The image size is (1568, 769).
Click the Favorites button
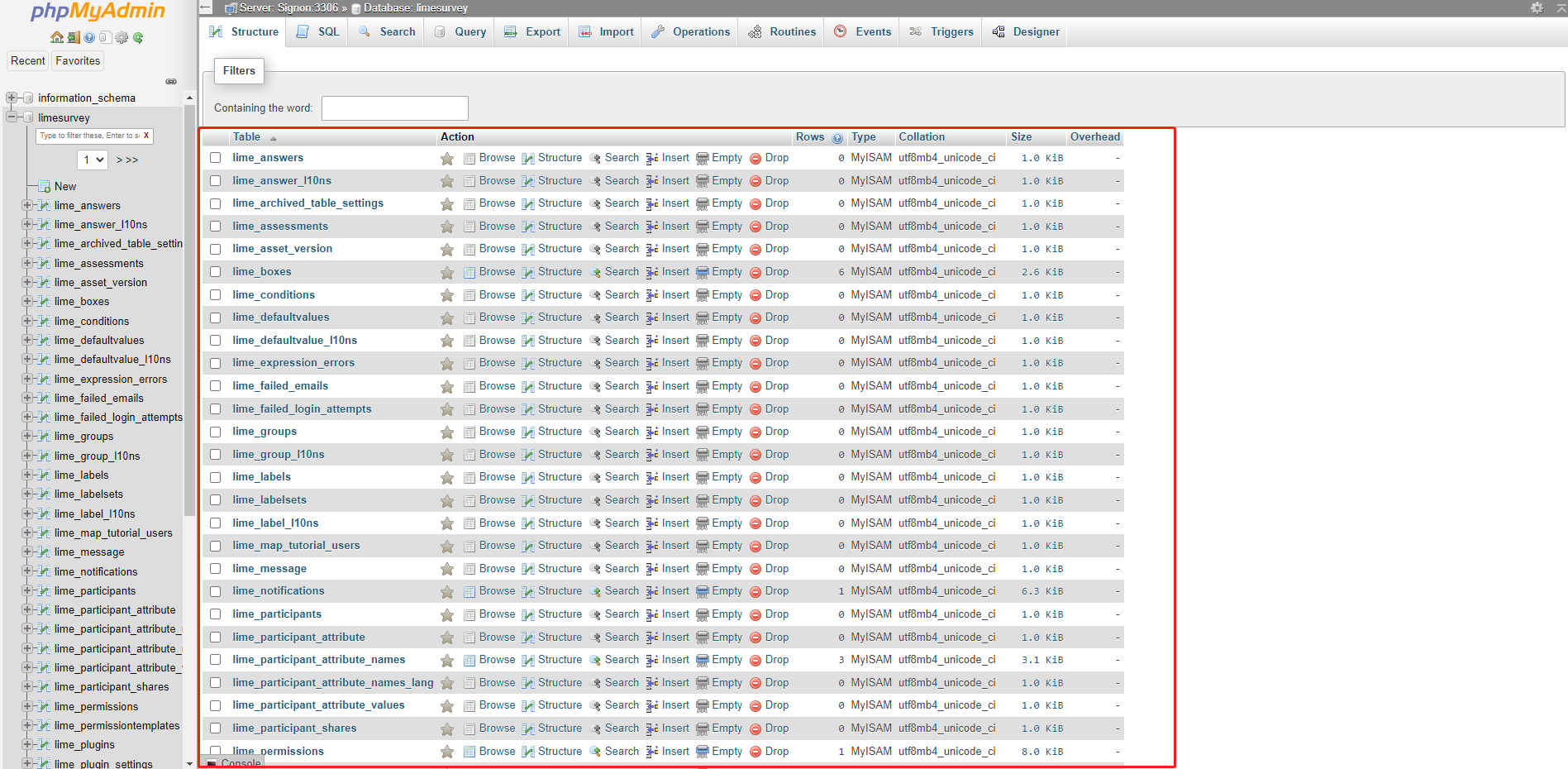tap(78, 61)
